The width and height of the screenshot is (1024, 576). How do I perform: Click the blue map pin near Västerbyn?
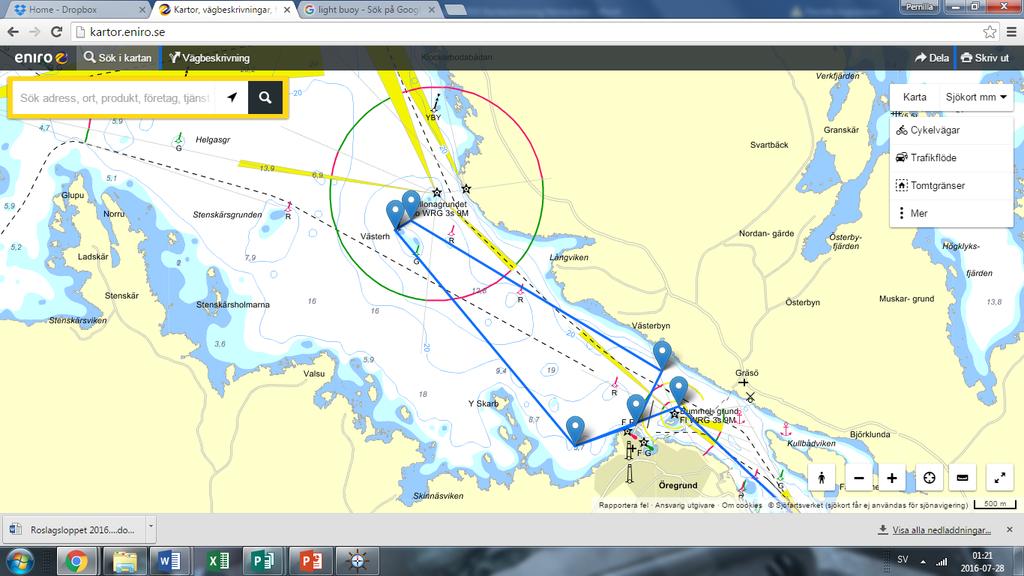(x=662, y=354)
